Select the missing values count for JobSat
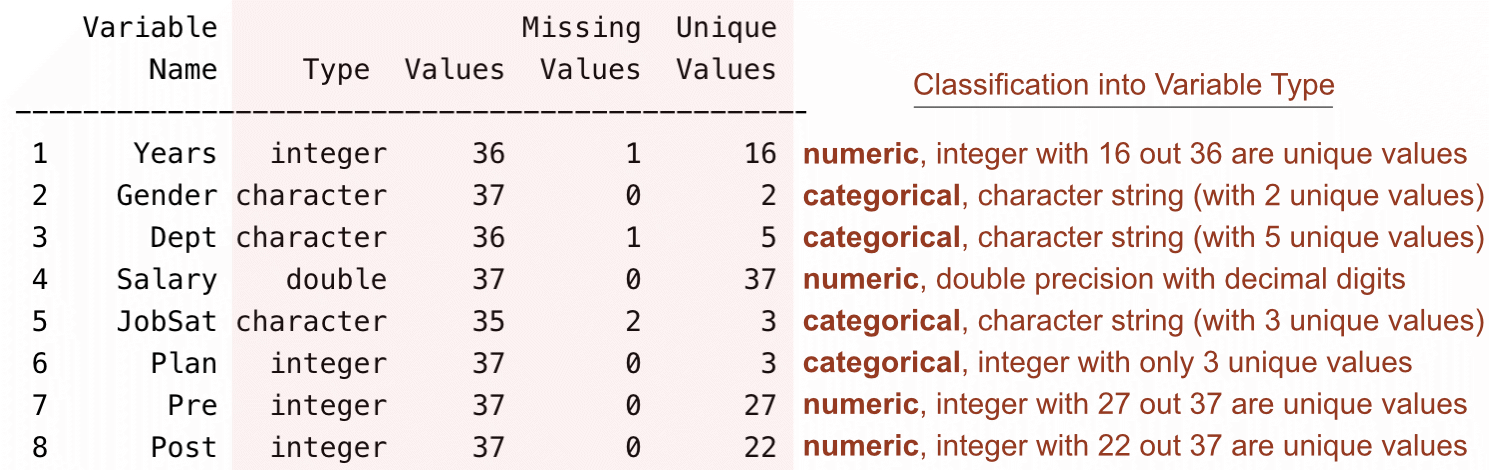 pyautogui.click(x=632, y=322)
